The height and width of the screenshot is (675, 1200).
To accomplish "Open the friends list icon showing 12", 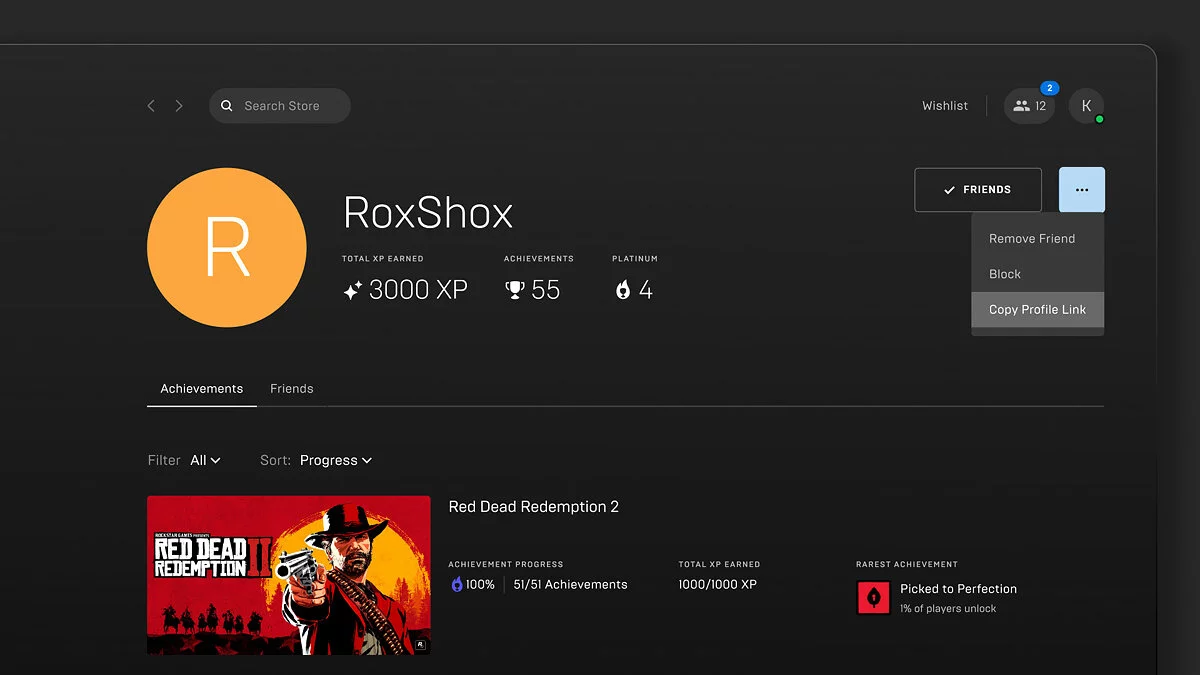I will [x=1029, y=106].
